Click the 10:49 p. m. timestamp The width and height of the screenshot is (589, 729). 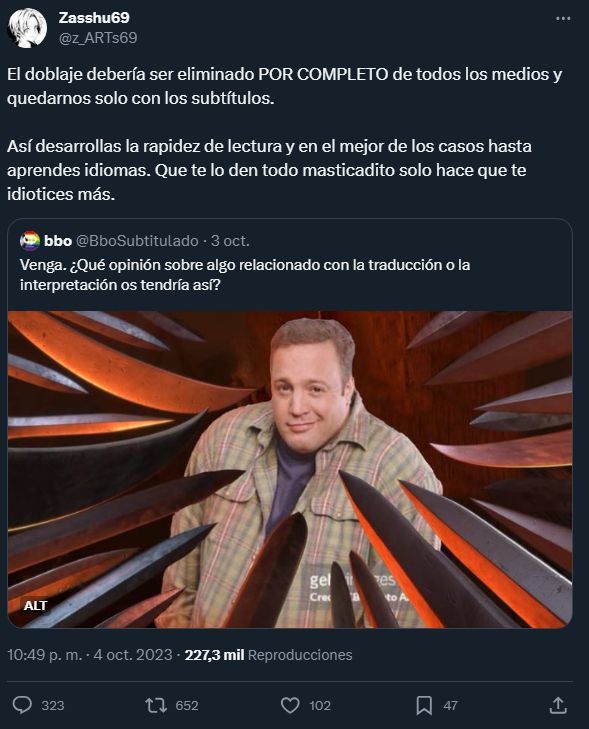click(44, 655)
